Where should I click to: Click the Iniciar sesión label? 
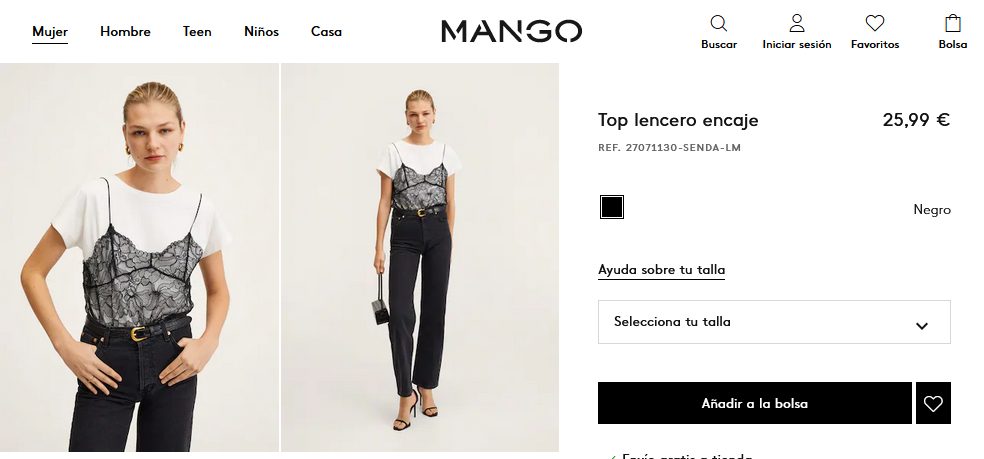click(797, 45)
